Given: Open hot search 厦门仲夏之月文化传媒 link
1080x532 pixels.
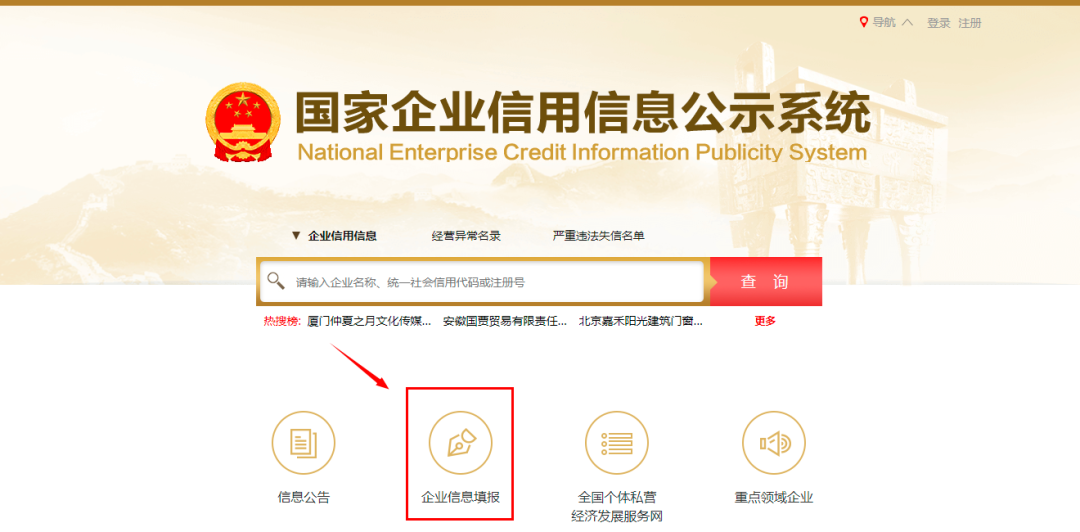Looking at the screenshot, I should coord(369,321).
